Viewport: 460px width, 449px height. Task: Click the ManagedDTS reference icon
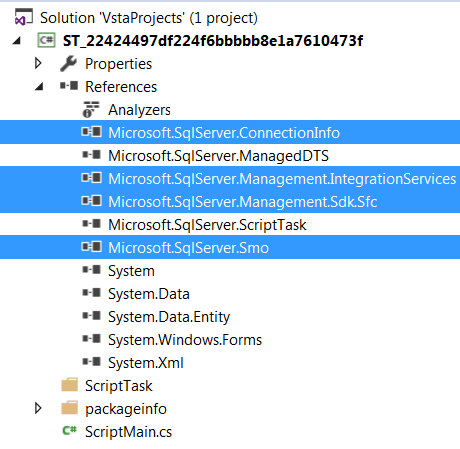click(x=92, y=155)
